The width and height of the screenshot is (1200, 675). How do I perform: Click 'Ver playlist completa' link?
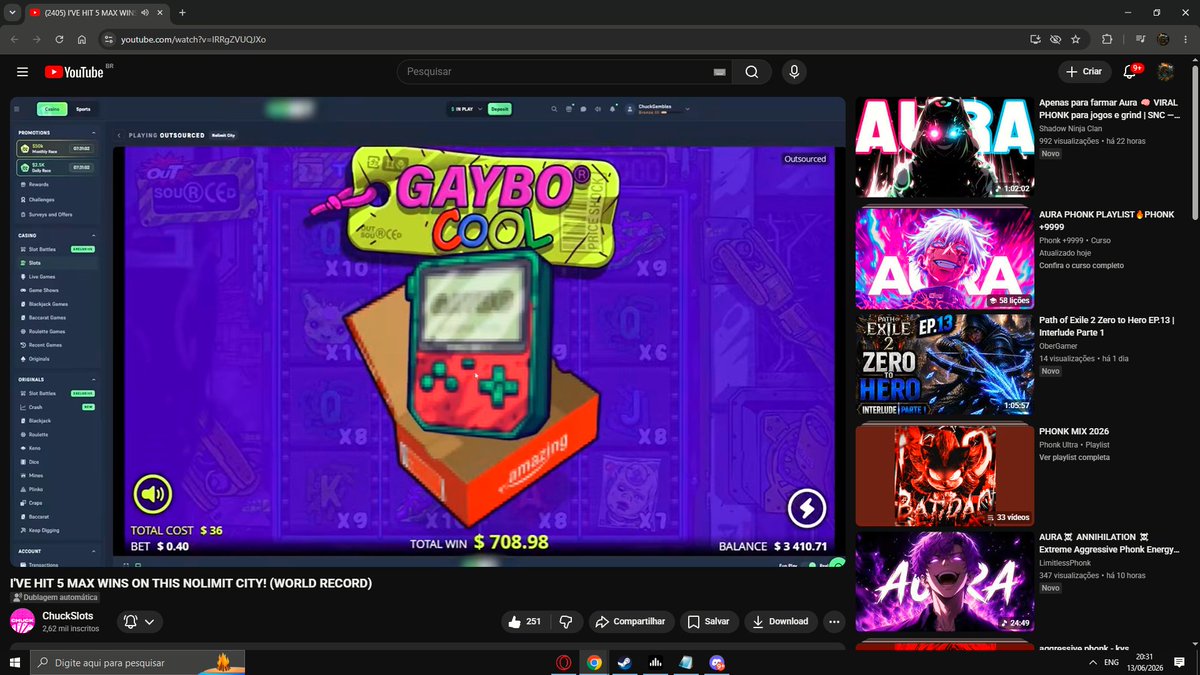tap(1074, 457)
